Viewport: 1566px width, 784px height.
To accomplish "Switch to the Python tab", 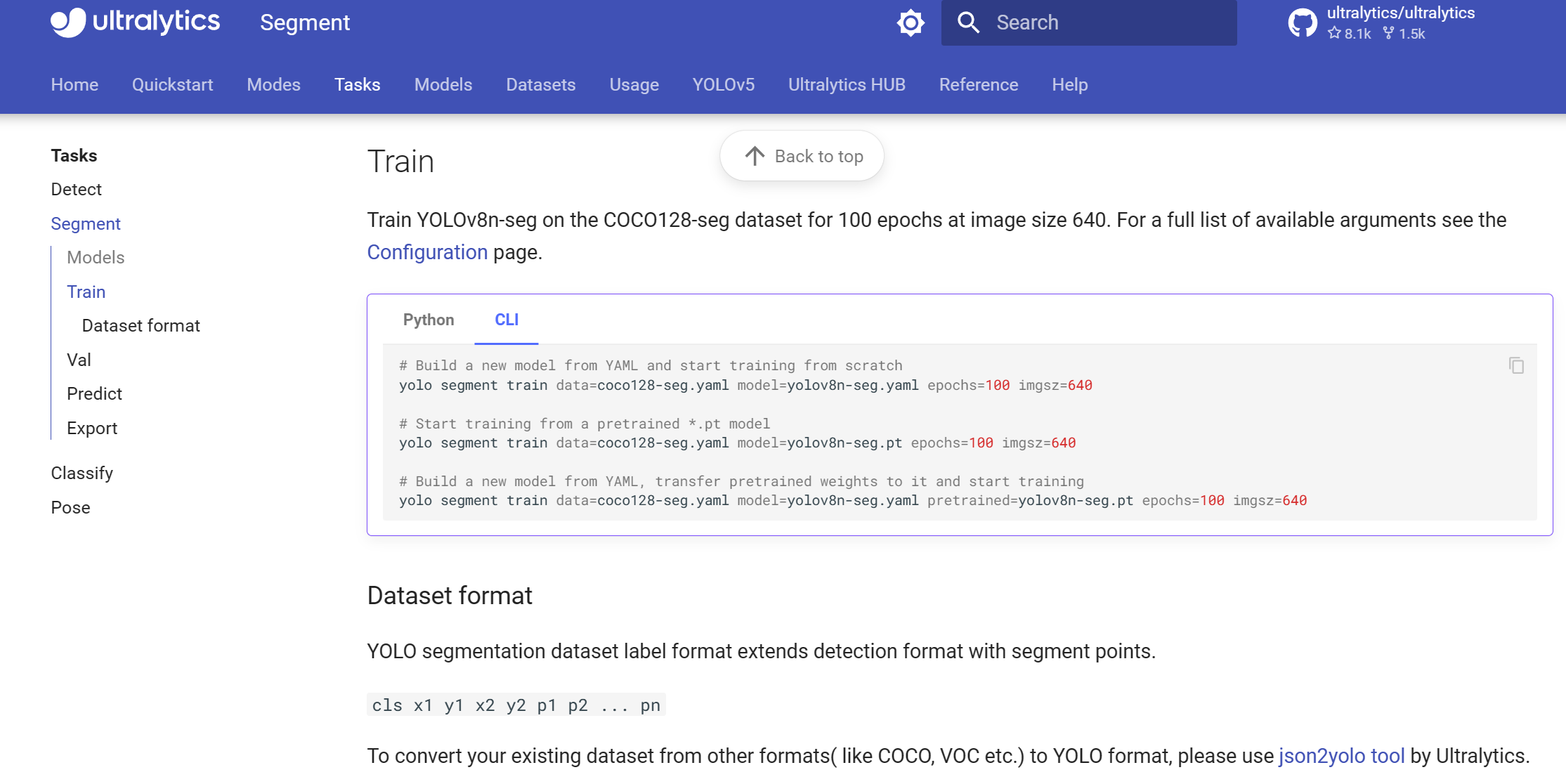I will click(x=428, y=320).
